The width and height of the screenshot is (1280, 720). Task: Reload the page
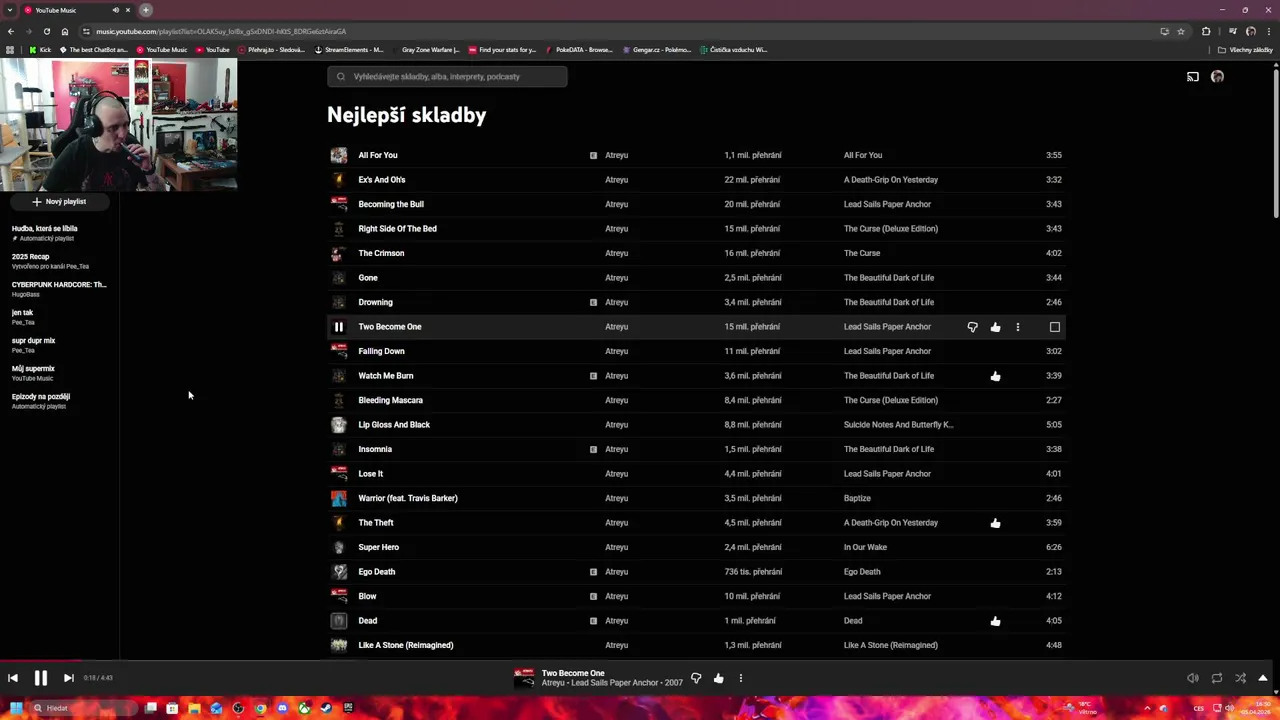tap(46, 31)
